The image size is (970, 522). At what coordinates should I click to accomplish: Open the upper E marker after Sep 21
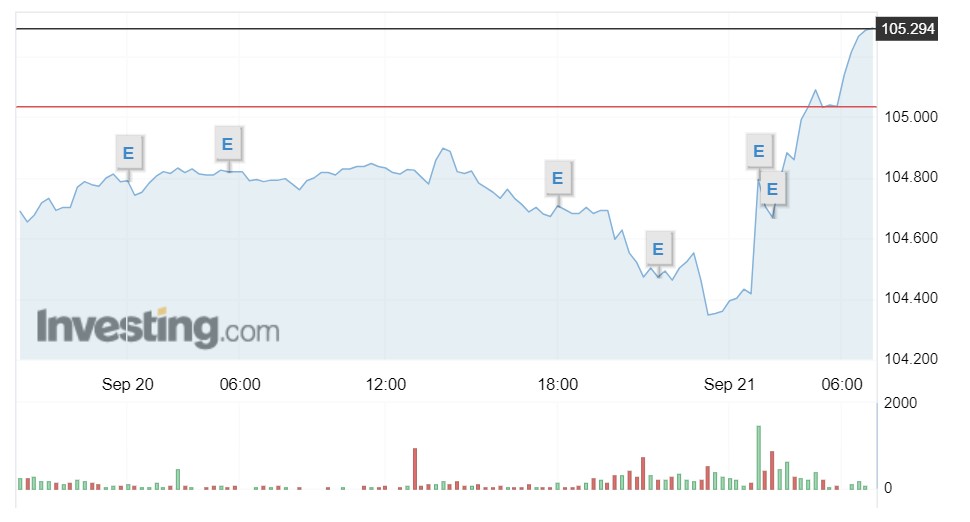pyautogui.click(x=758, y=151)
